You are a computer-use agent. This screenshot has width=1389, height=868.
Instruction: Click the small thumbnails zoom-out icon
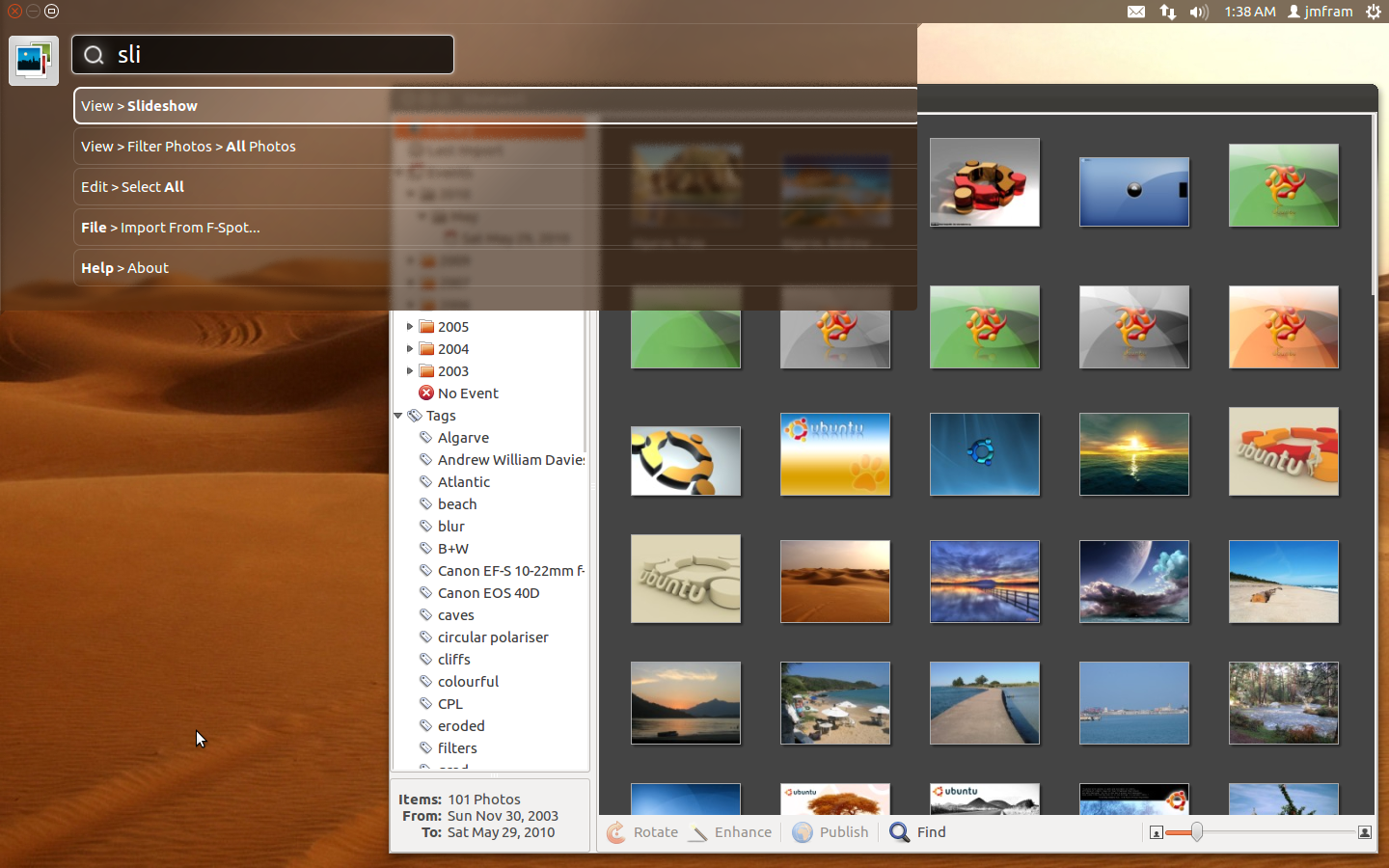coord(1156,832)
